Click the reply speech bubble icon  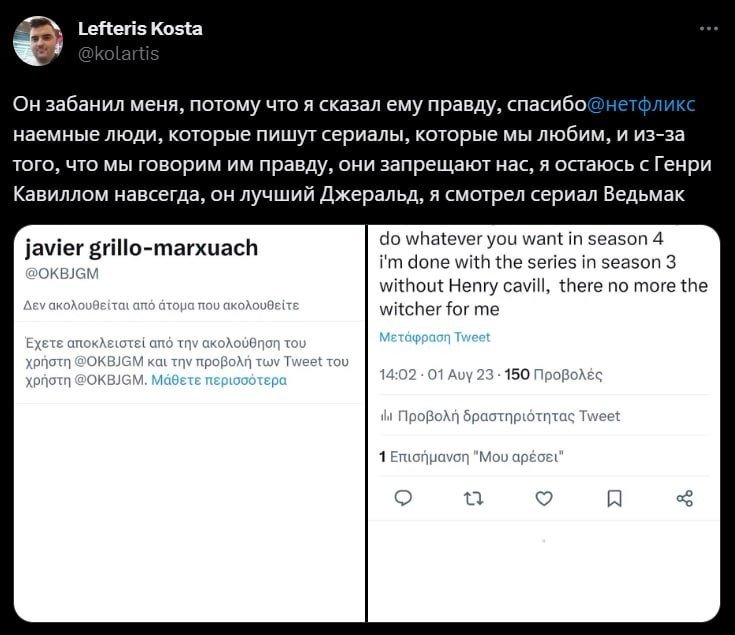point(403,498)
